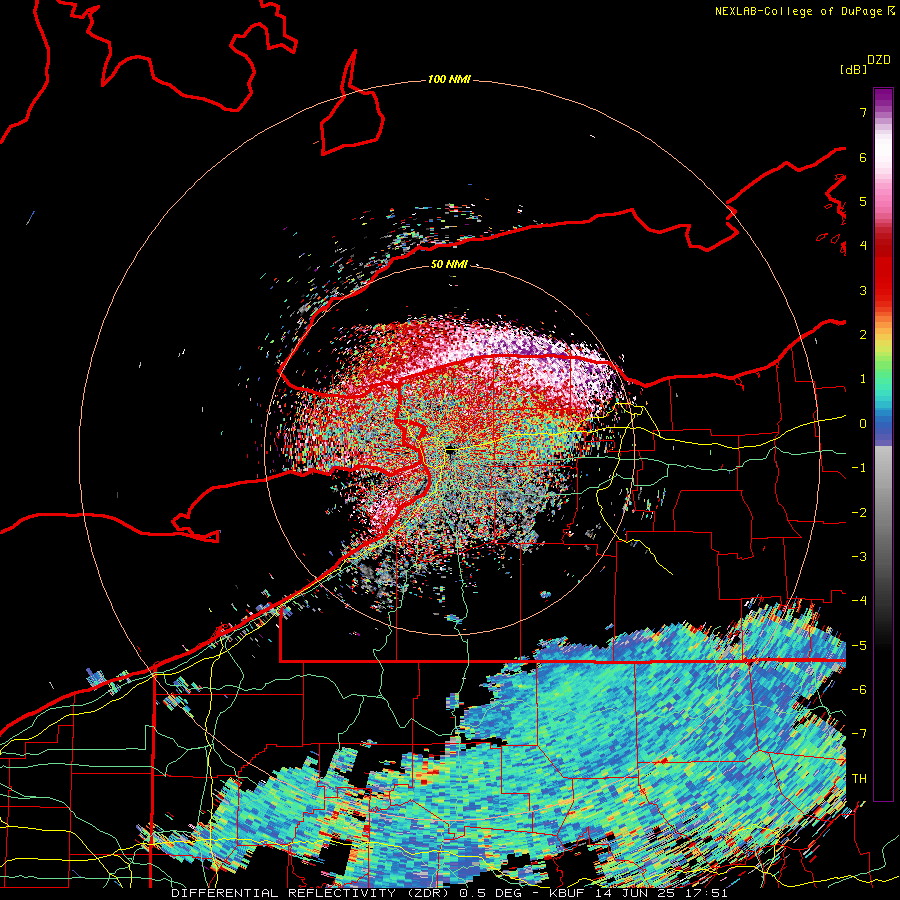Click the legend value 3
Viewport: 900px width, 900px height.
(863, 290)
